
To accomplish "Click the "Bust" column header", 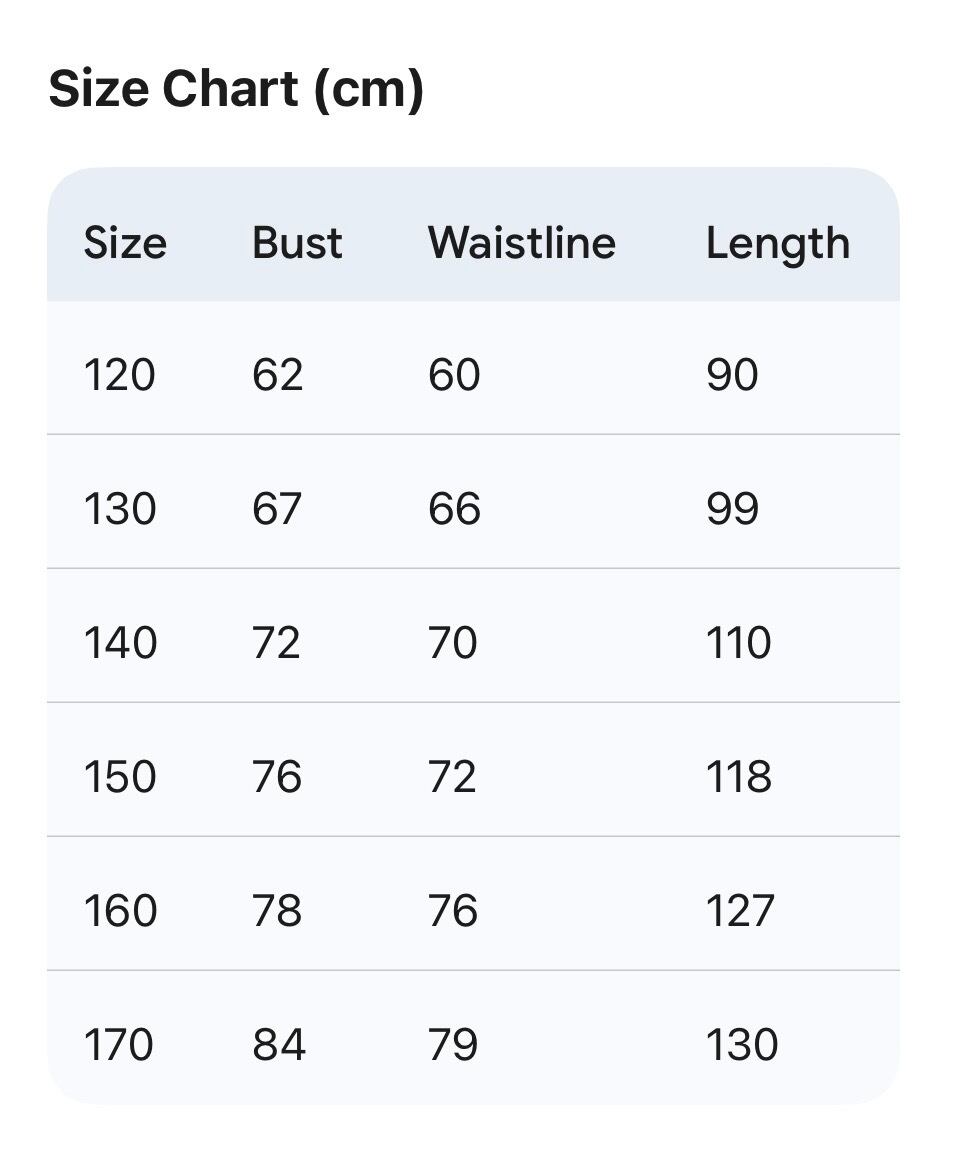I will 297,243.
